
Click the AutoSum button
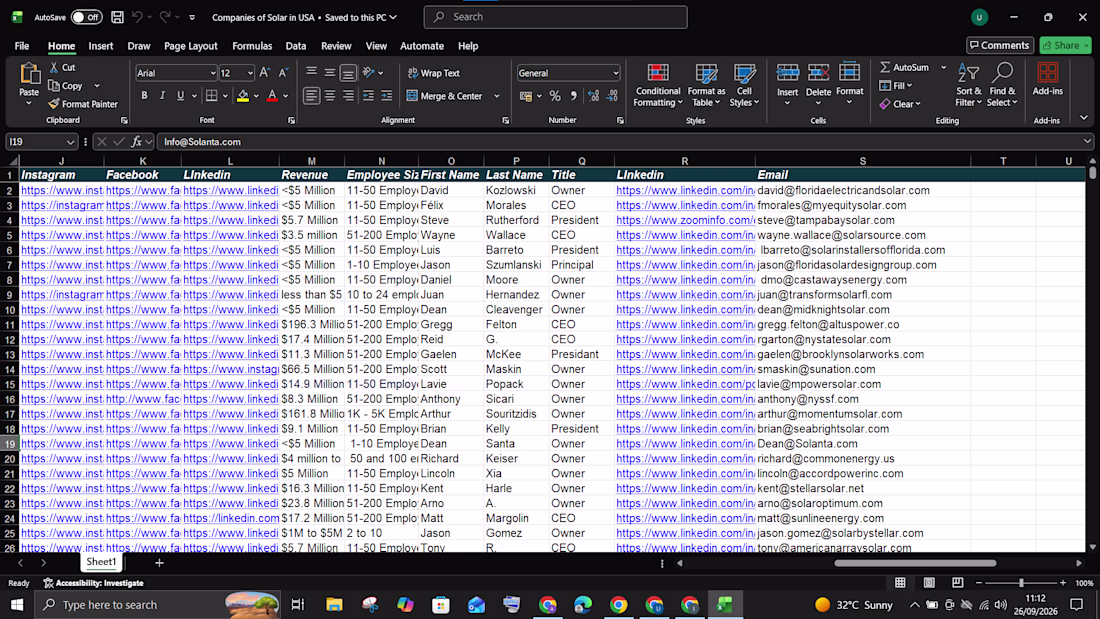pyautogui.click(x=904, y=67)
